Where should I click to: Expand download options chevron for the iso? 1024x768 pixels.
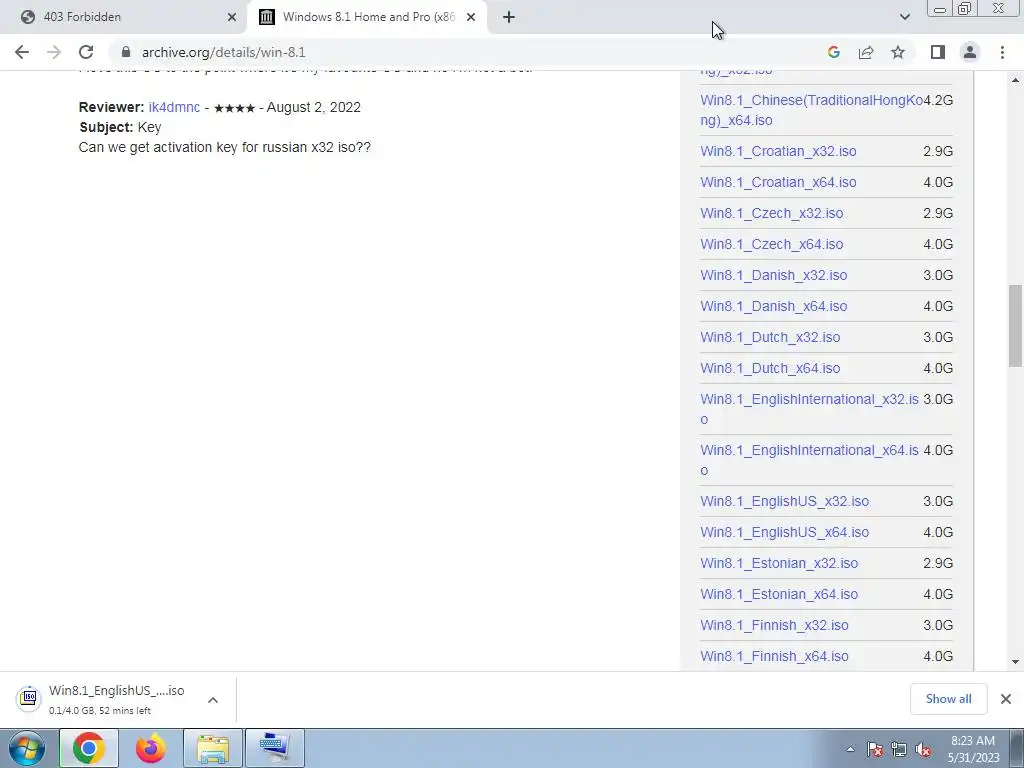click(213, 699)
